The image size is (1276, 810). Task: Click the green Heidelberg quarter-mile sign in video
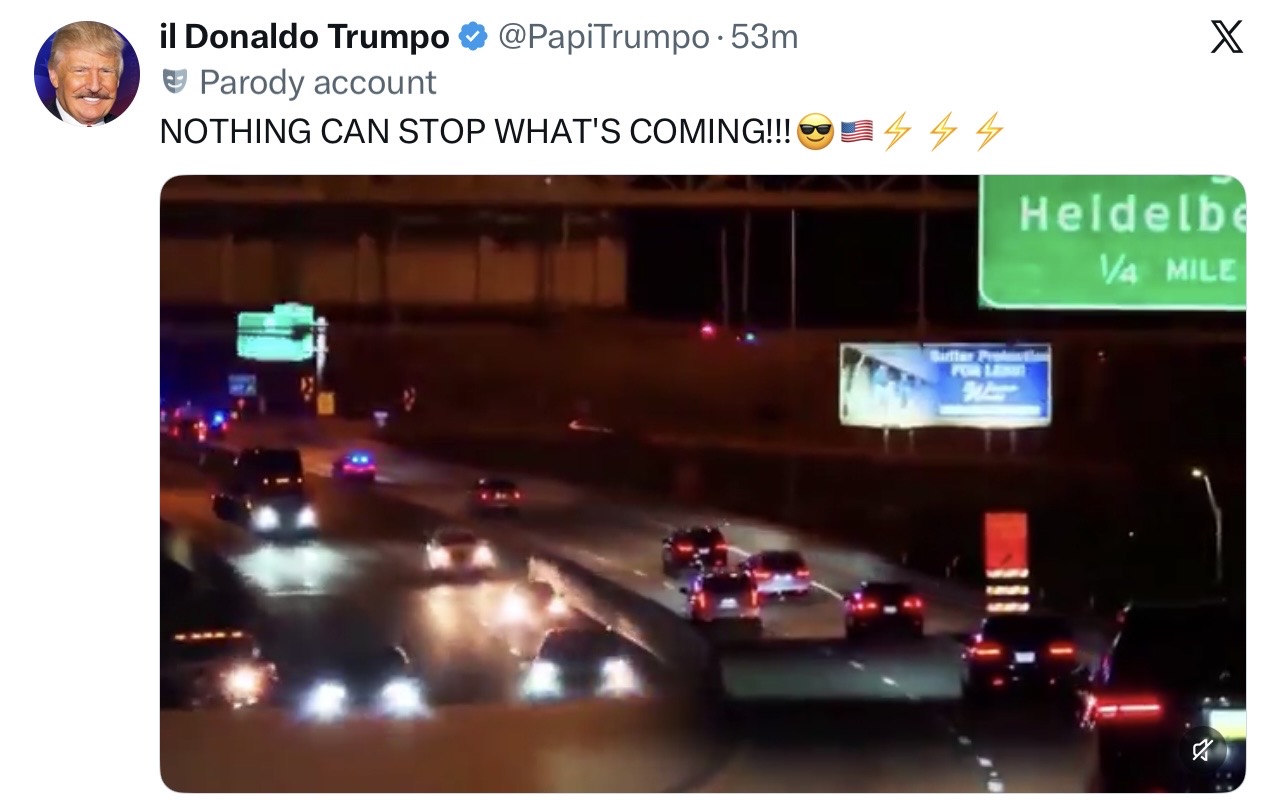[1112, 242]
